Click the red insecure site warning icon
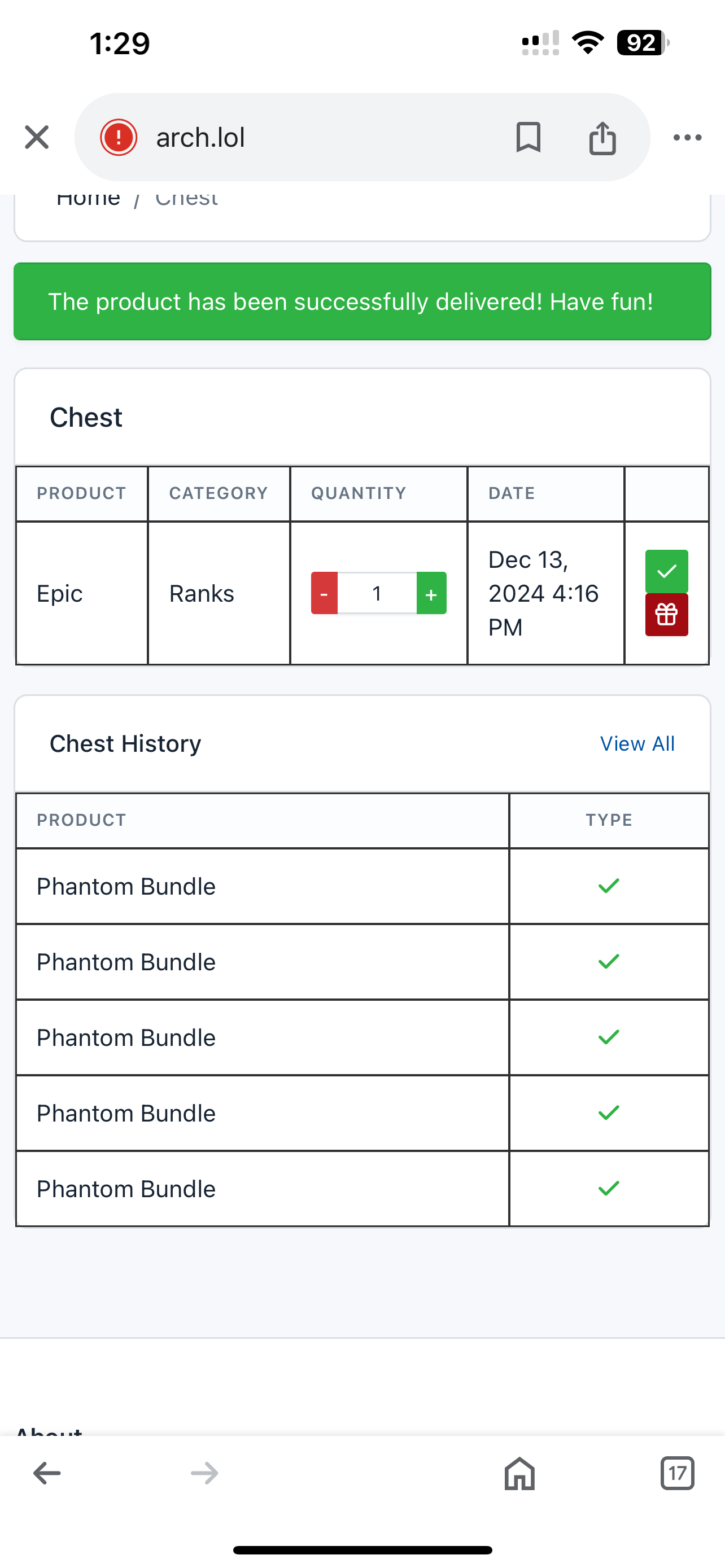Viewport: 725px width, 1568px height. 119,137
